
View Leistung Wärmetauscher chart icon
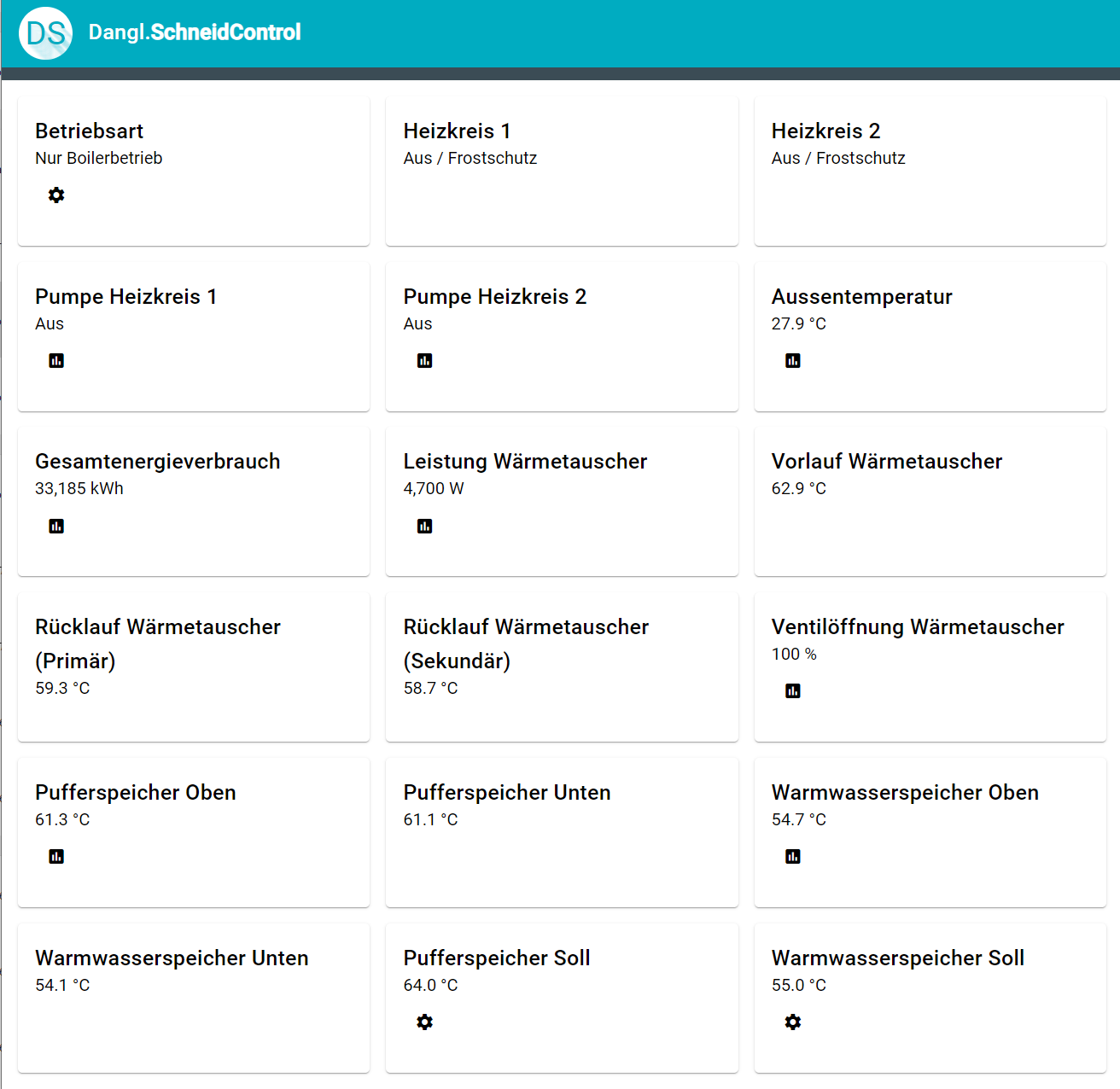[424, 527]
